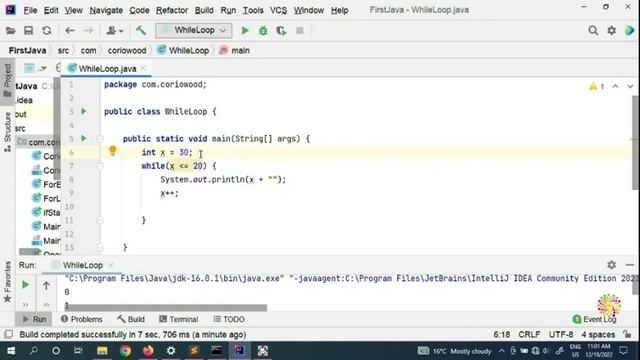Click the main method breadcrumb
This screenshot has height=360, width=640.
[x=235, y=51]
